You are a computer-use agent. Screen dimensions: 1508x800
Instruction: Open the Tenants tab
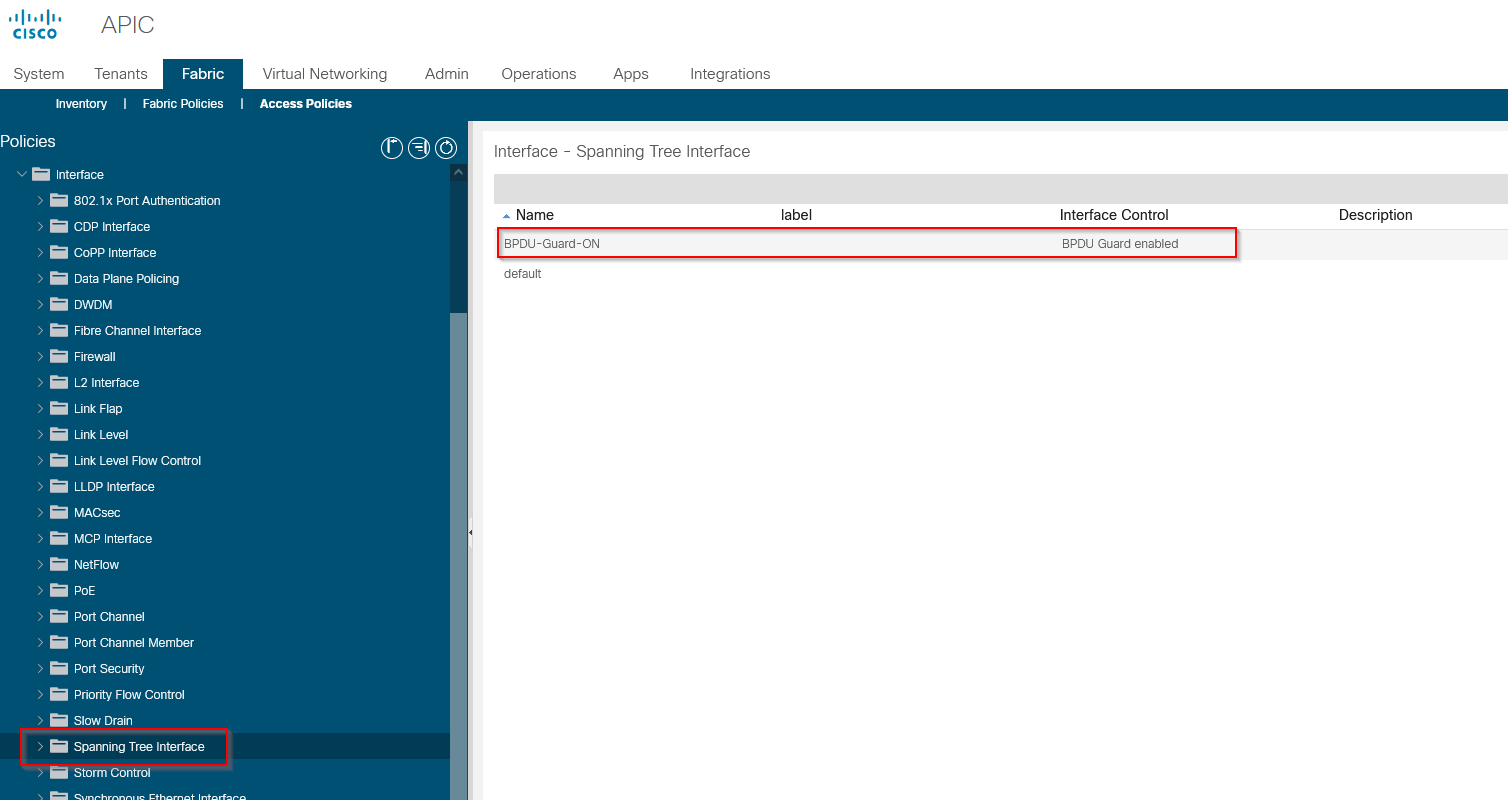(x=121, y=74)
